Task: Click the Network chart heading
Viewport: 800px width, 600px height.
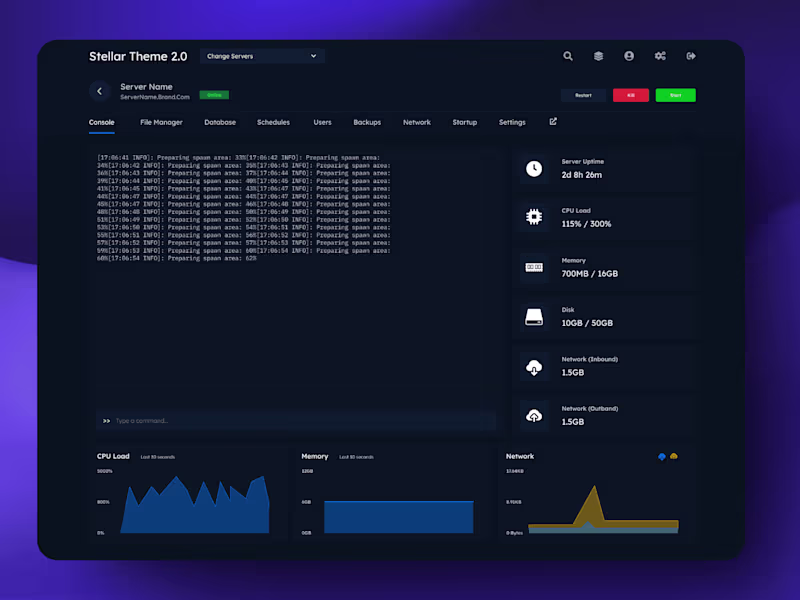Action: [x=520, y=456]
